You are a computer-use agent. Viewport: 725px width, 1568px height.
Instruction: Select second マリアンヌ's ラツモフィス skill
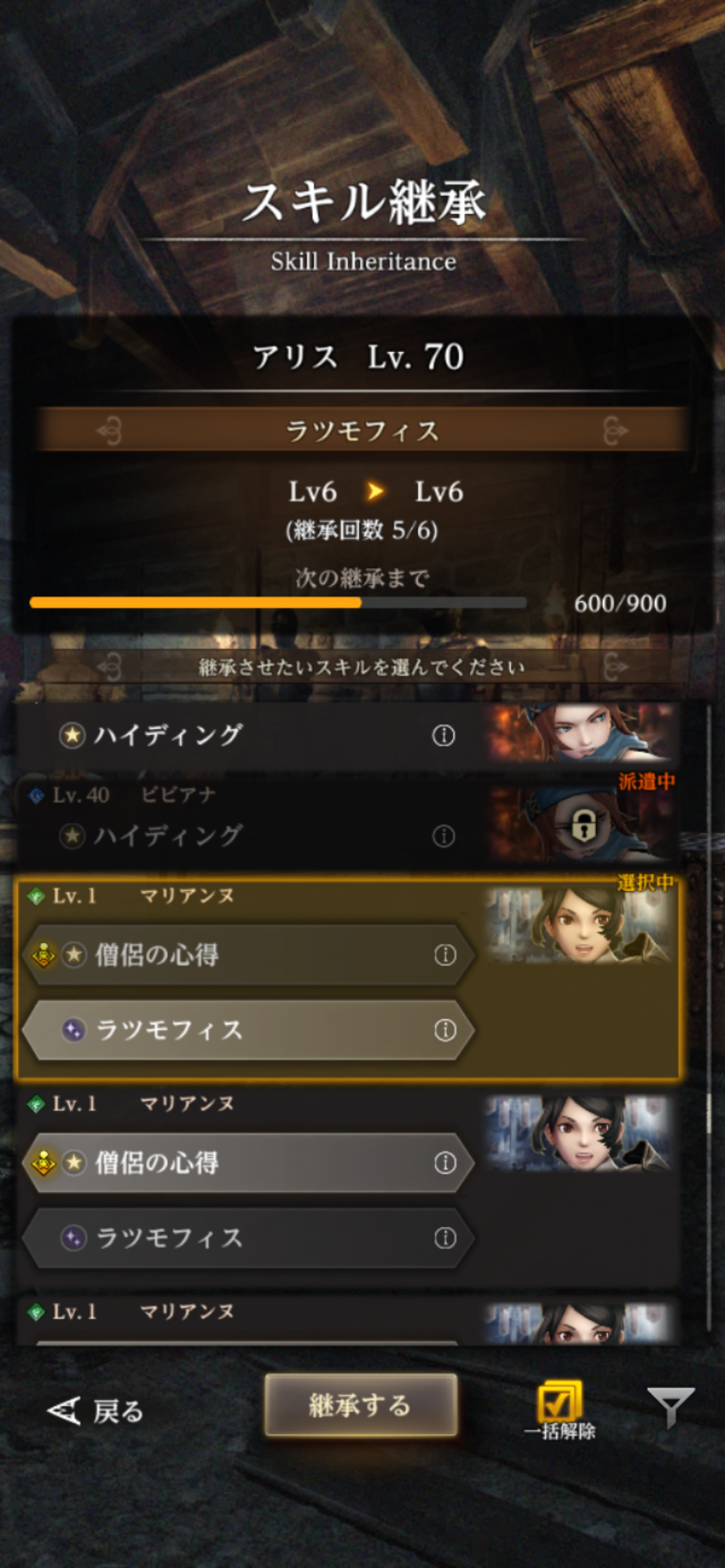(249, 1238)
